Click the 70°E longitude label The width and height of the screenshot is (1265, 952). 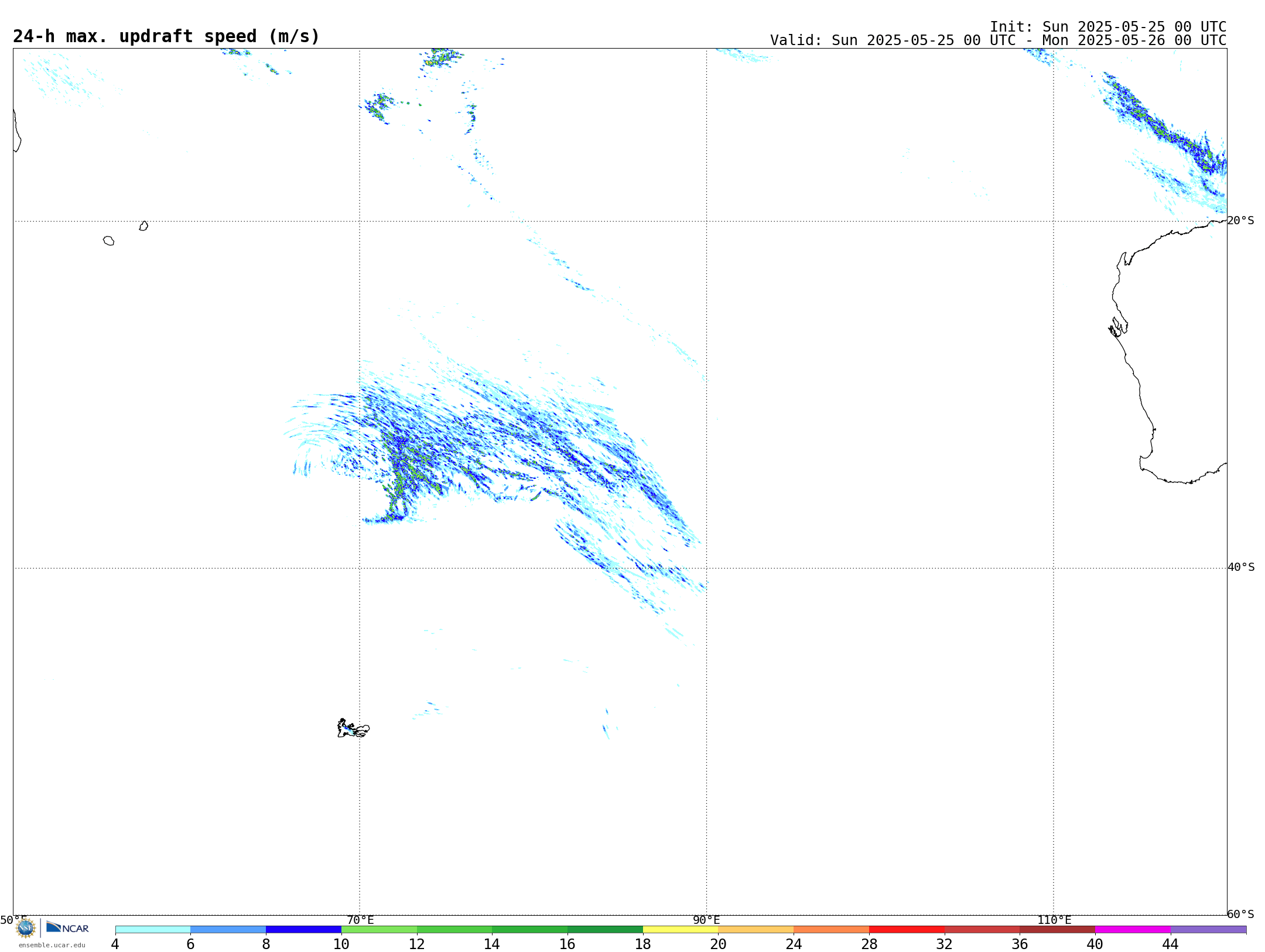[x=360, y=920]
